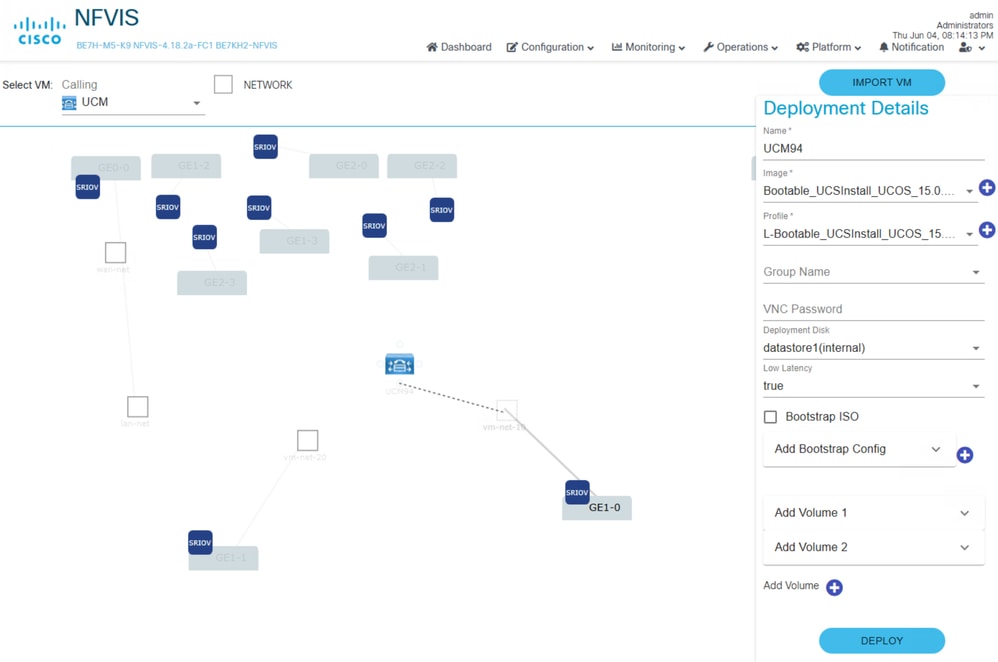Click the GE2-0 interface node
The width and height of the screenshot is (998, 662).
[x=344, y=166]
